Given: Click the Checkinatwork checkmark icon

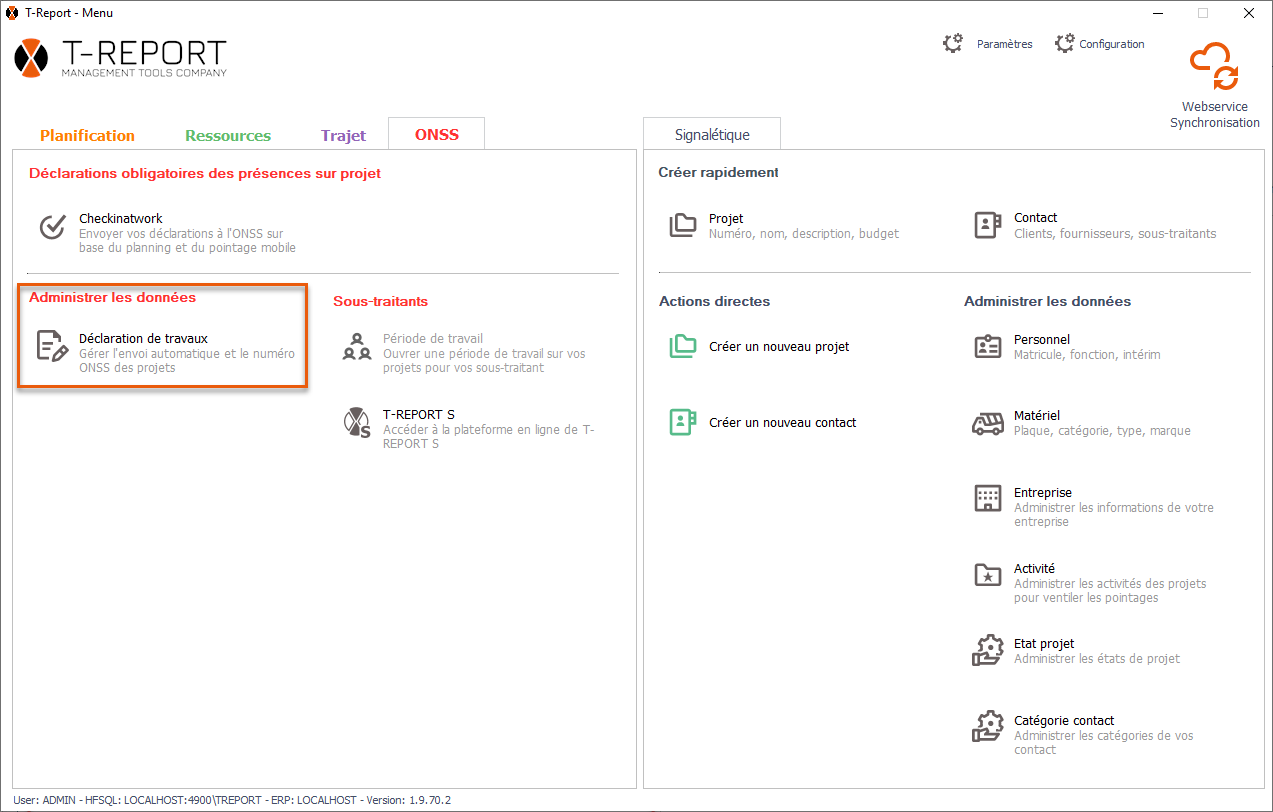Looking at the screenshot, I should 52,227.
